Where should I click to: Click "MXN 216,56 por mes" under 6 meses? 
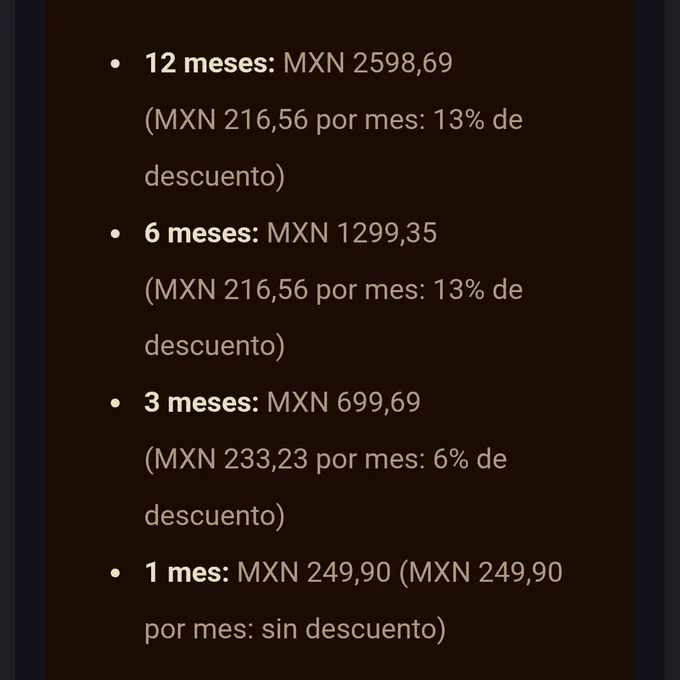(284, 290)
